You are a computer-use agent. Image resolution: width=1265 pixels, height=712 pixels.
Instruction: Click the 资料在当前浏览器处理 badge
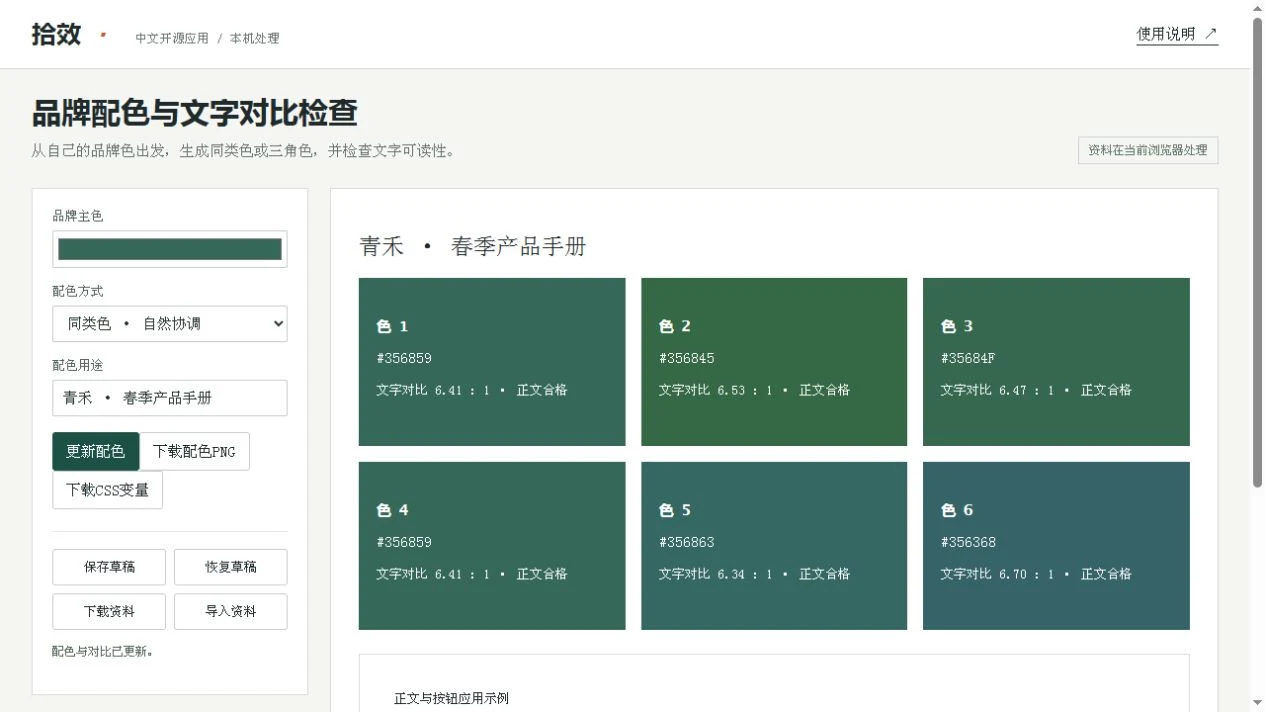point(1148,150)
